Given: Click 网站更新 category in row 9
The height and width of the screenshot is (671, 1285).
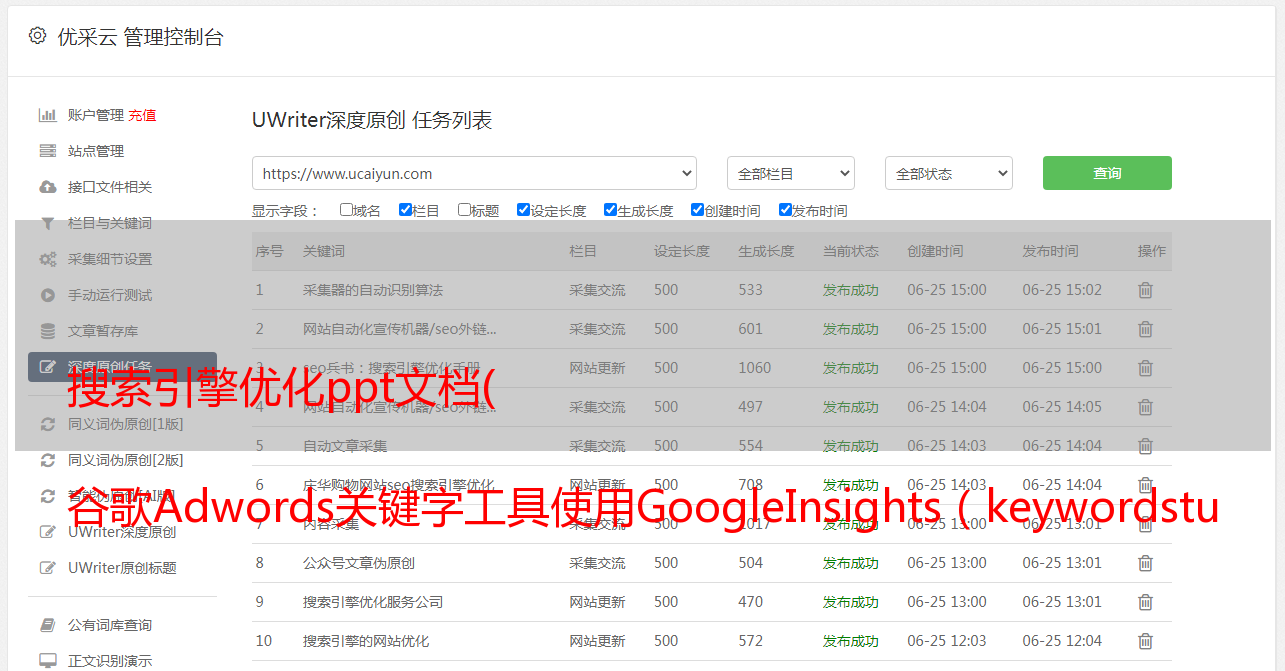Looking at the screenshot, I should (x=597, y=602).
